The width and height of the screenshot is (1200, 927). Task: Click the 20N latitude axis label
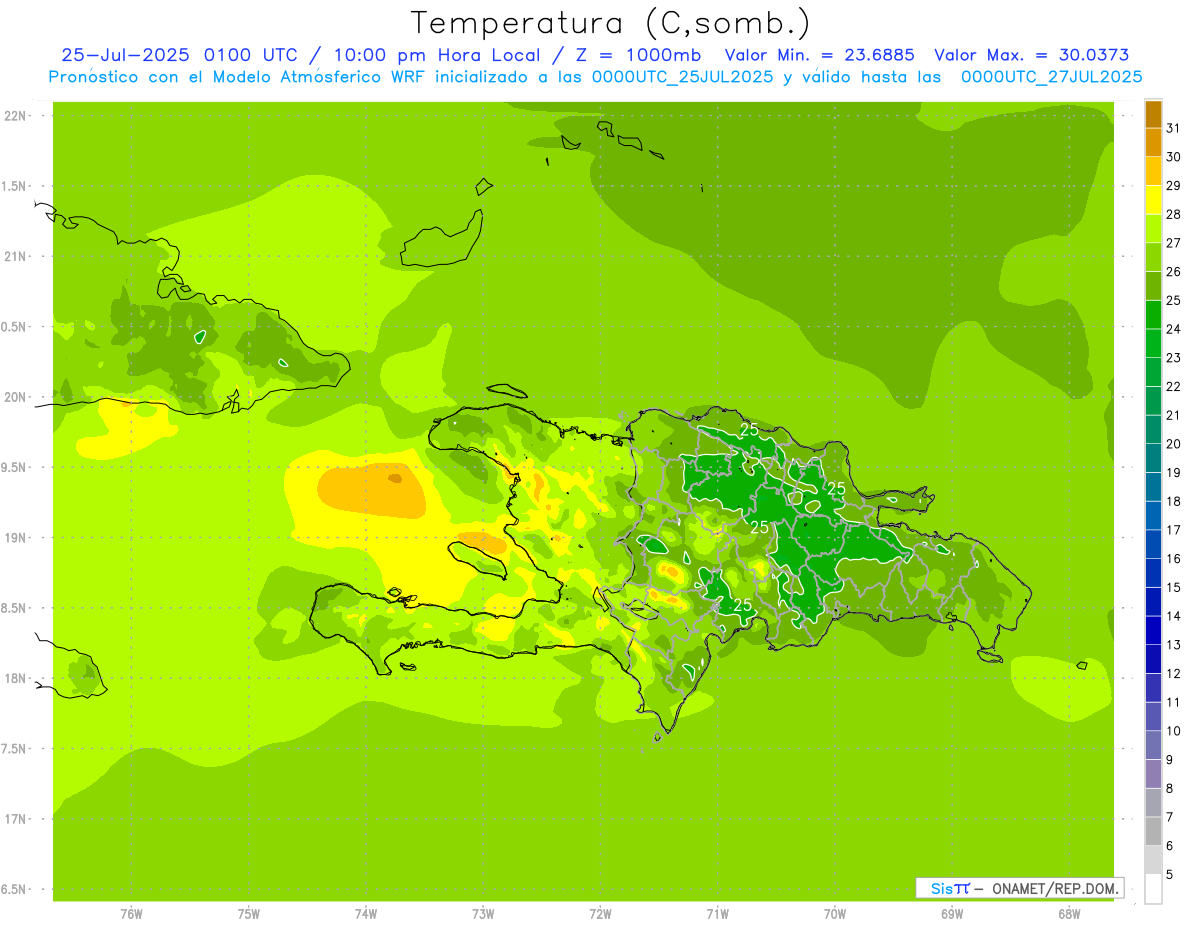pyautogui.click(x=15, y=397)
